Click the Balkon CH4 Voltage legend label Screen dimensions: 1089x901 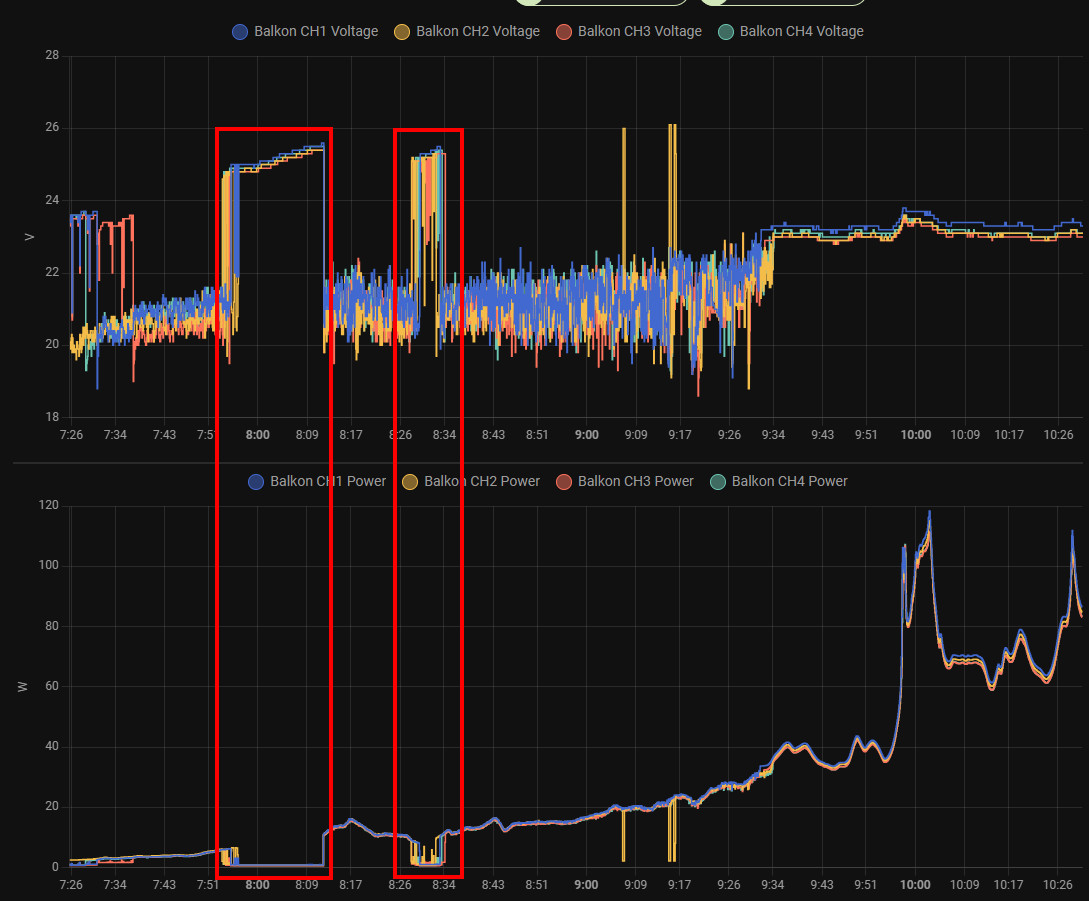coord(801,31)
